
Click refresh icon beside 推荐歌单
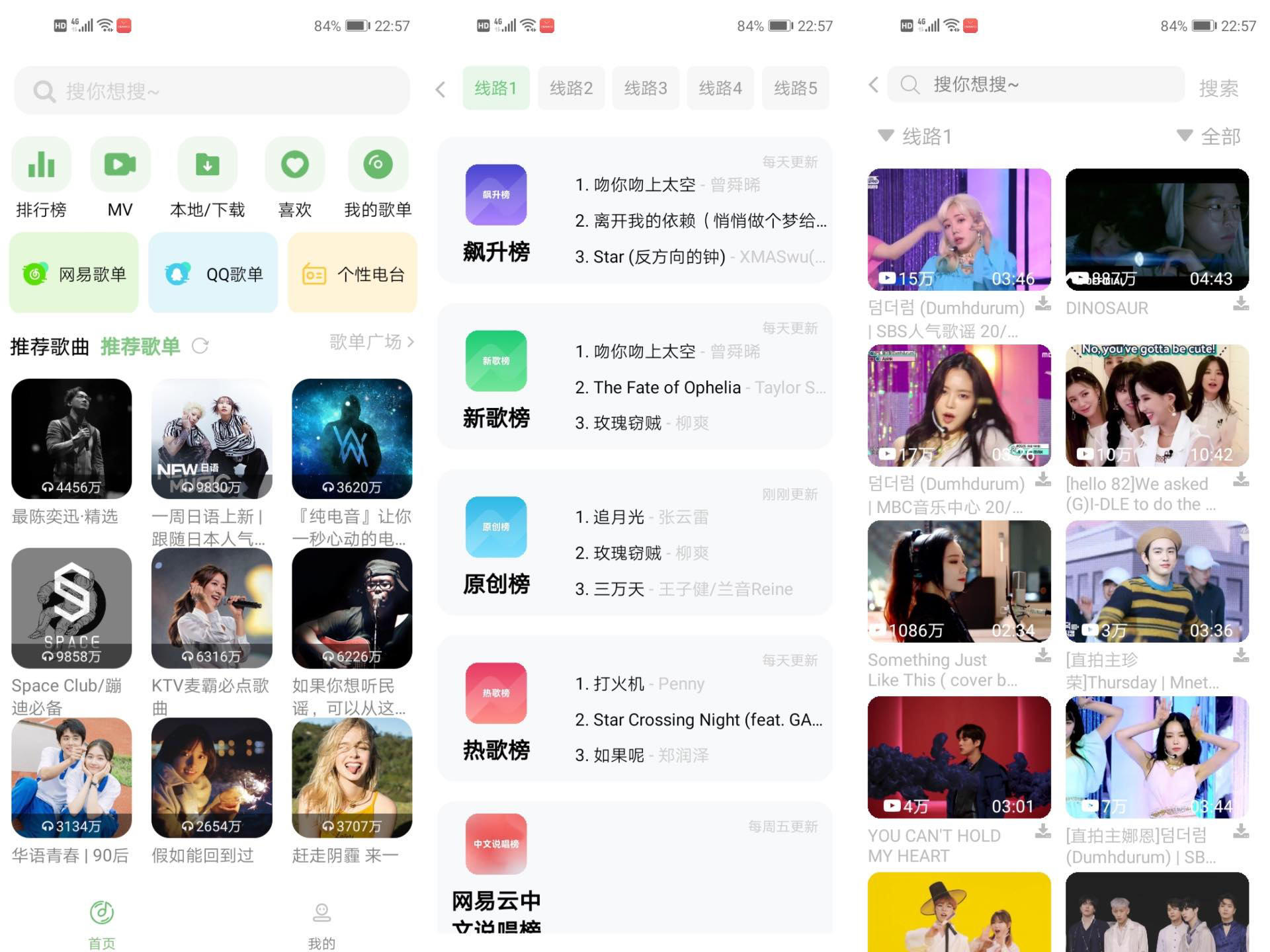(200, 346)
